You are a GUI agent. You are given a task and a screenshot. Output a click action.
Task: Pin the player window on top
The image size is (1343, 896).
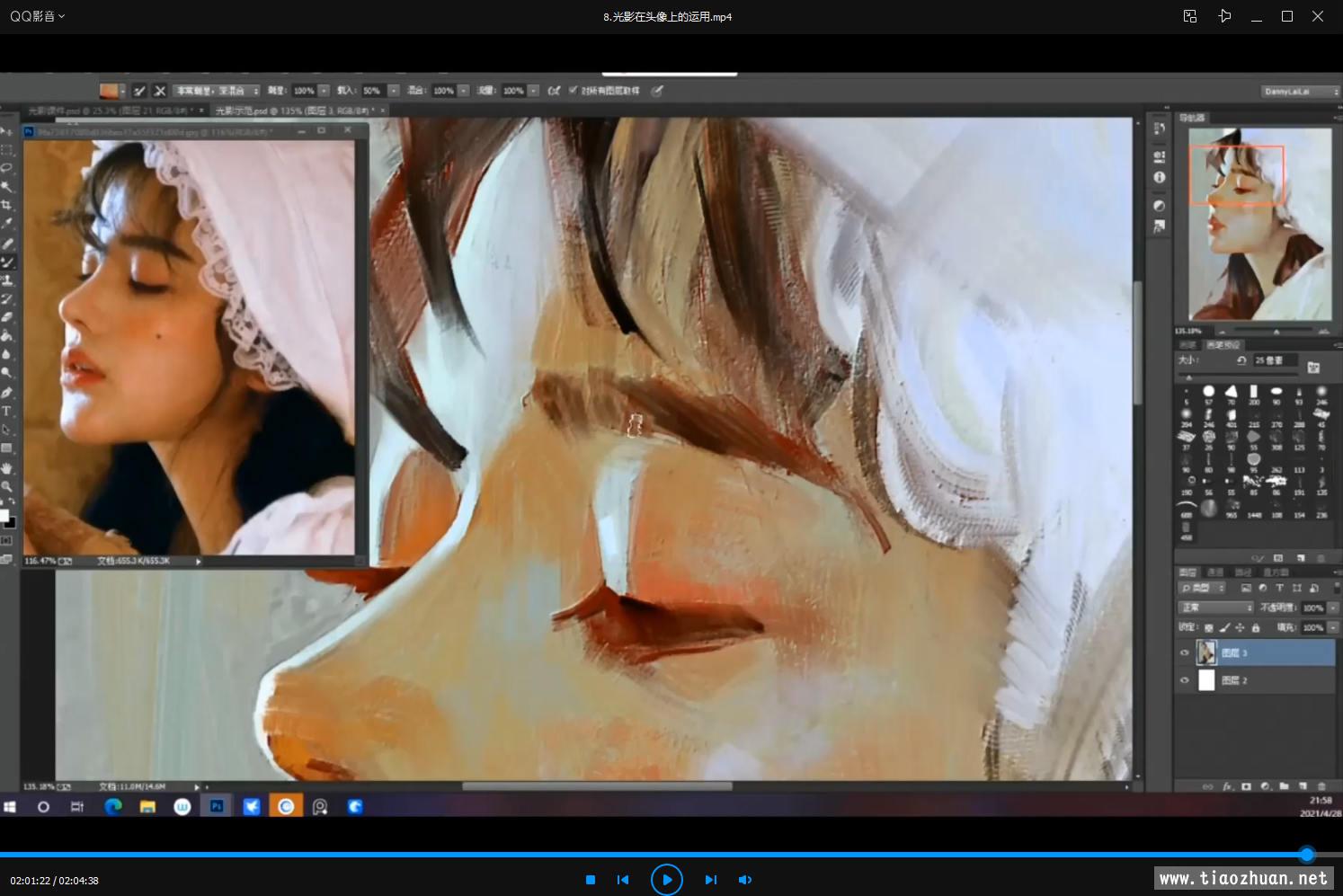(x=1224, y=16)
